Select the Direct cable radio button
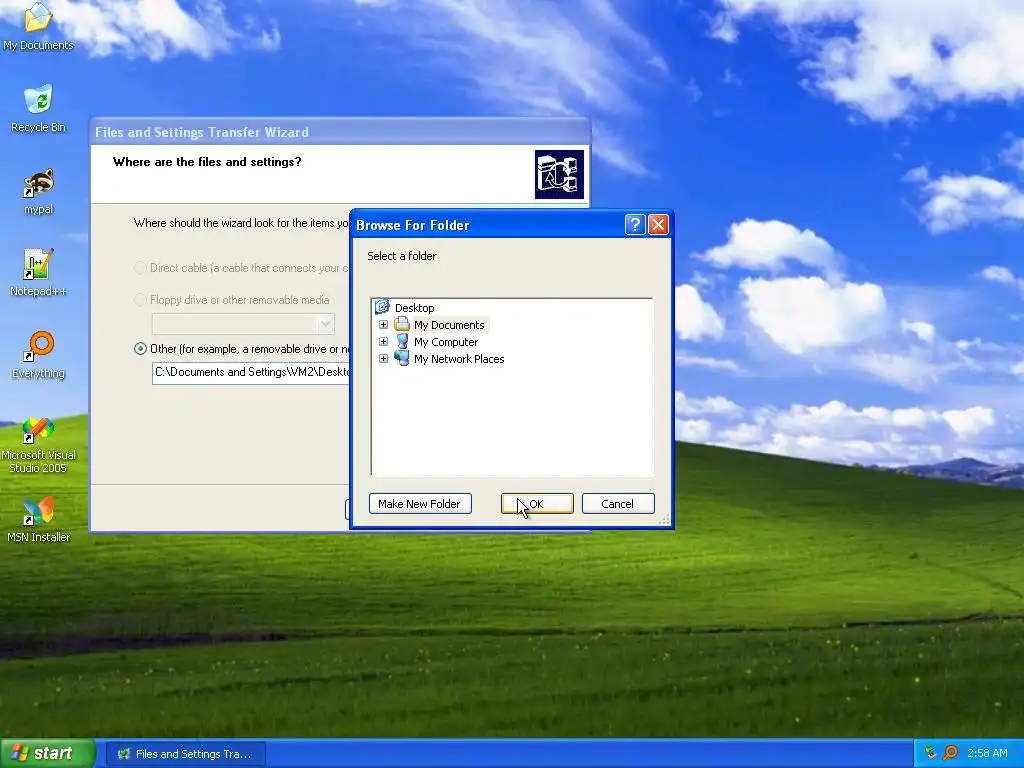The image size is (1024, 768). point(140,268)
